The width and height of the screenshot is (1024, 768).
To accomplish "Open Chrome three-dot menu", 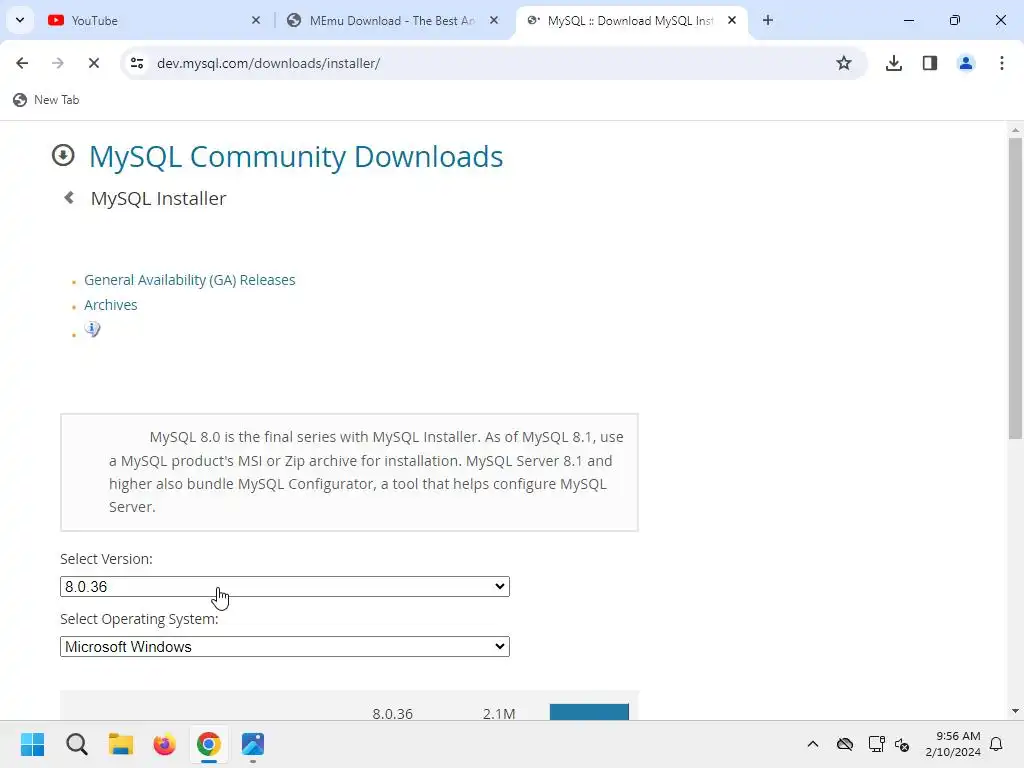I will tap(1002, 63).
